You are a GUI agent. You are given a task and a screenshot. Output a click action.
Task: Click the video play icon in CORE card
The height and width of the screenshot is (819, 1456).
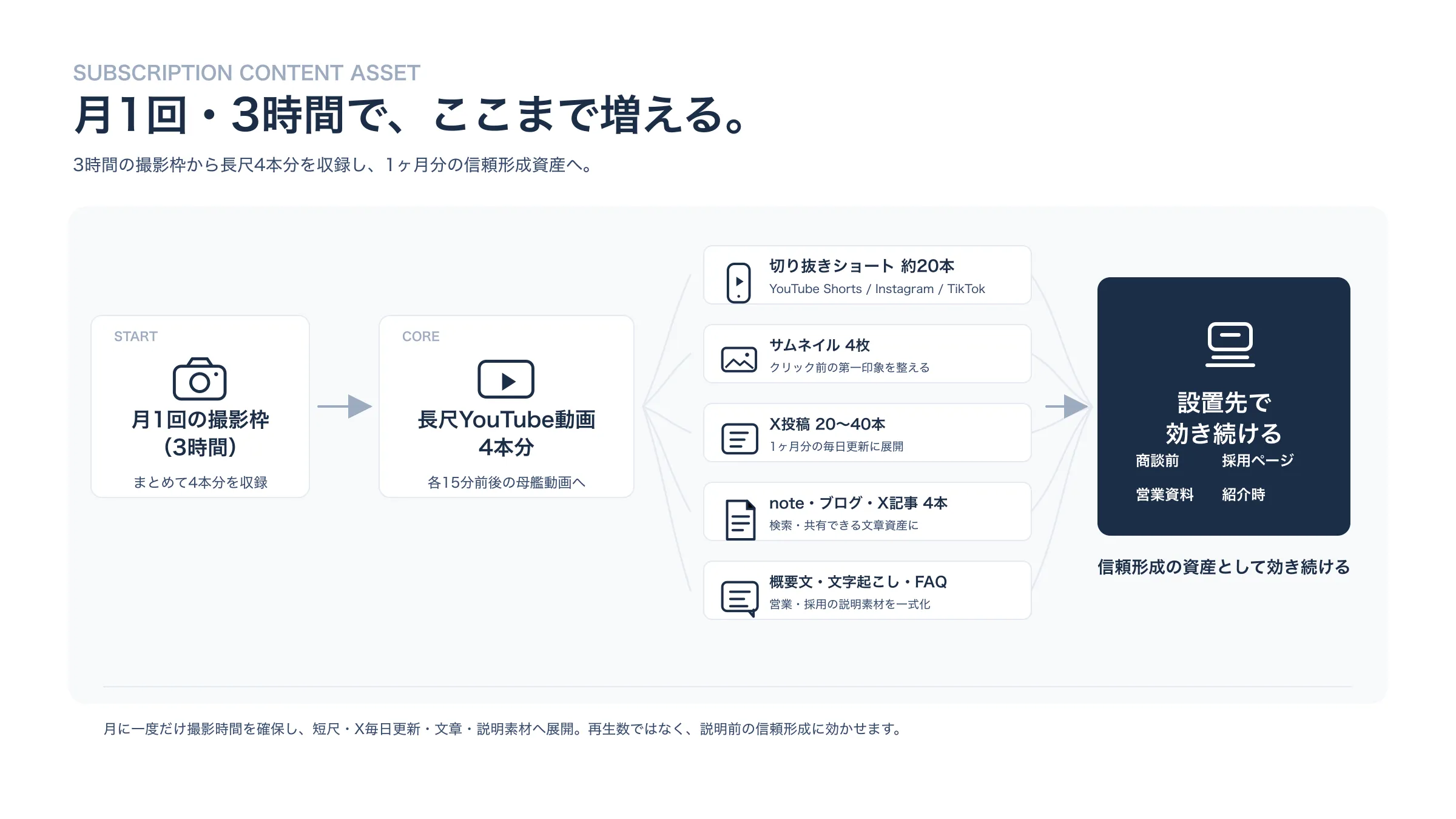click(x=506, y=379)
